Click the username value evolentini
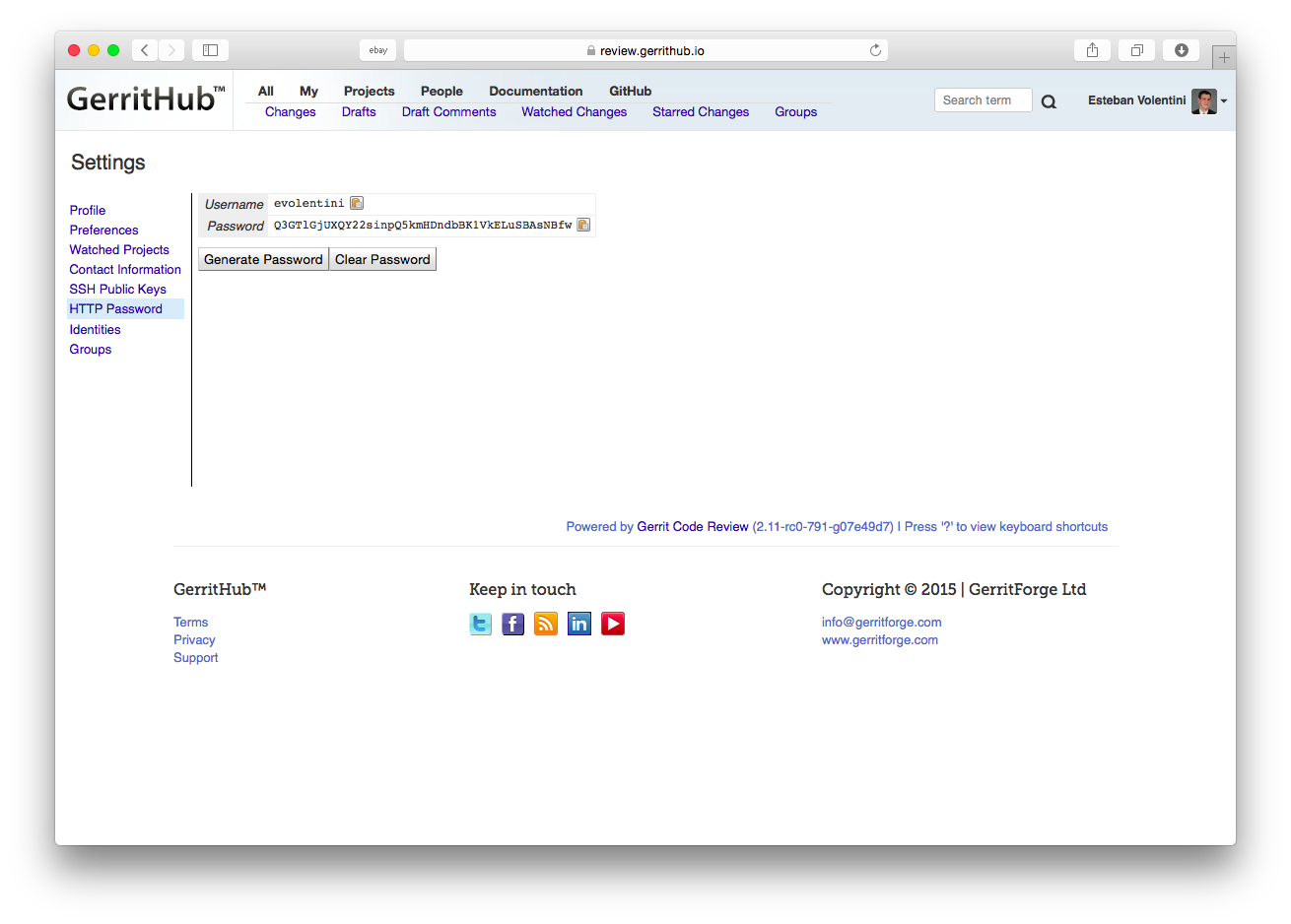This screenshot has width=1291, height=924. click(309, 203)
